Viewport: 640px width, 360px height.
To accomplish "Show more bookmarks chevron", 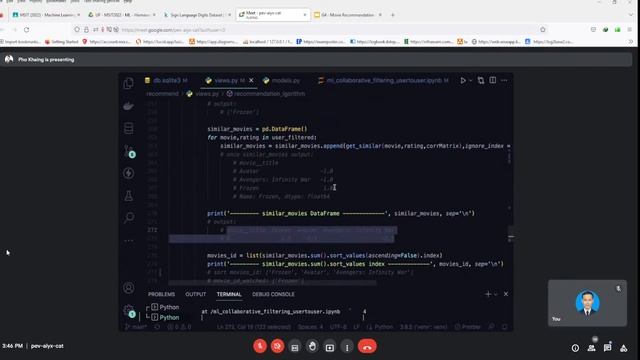I will point(631,42).
